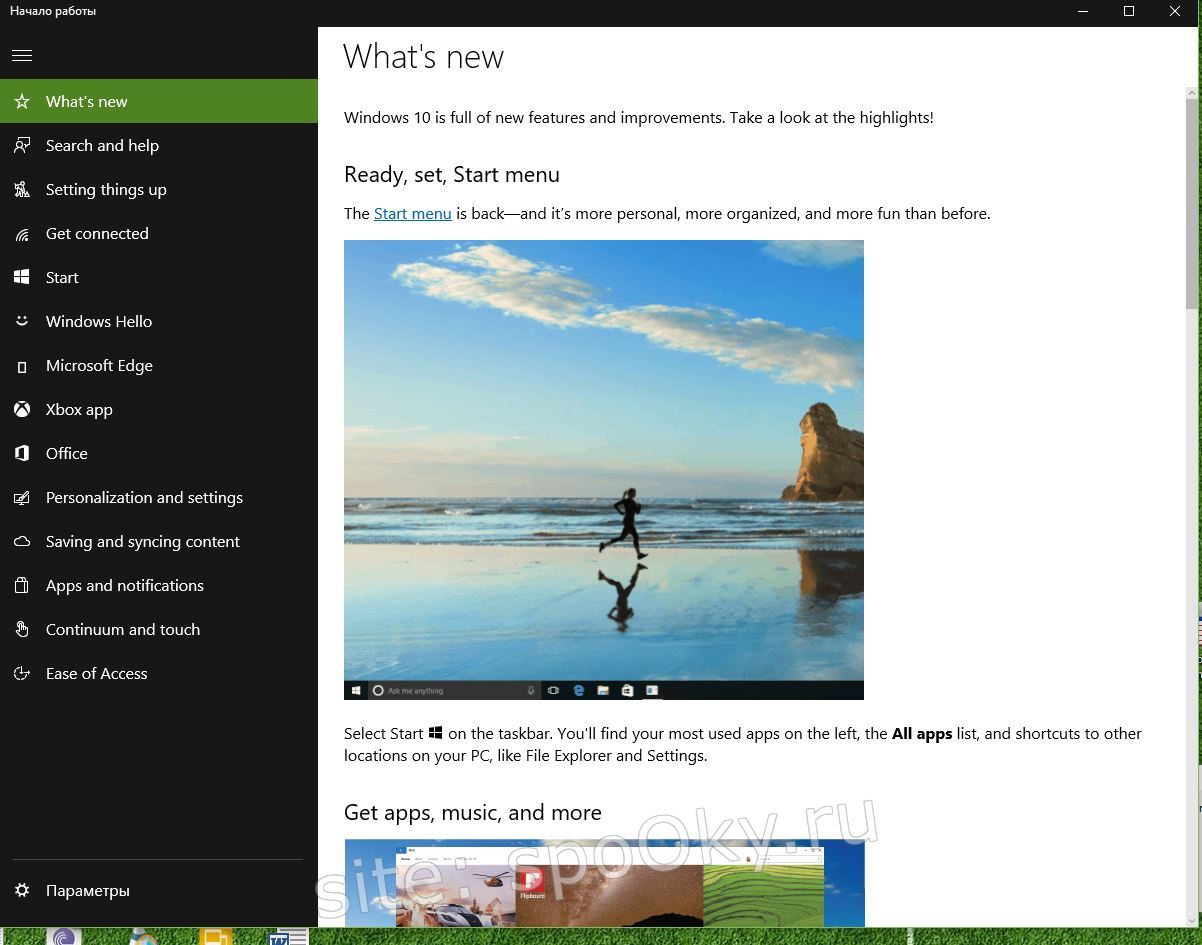Viewport: 1202px width, 945px height.
Task: Click the Начало работы window title
Action: 53,11
